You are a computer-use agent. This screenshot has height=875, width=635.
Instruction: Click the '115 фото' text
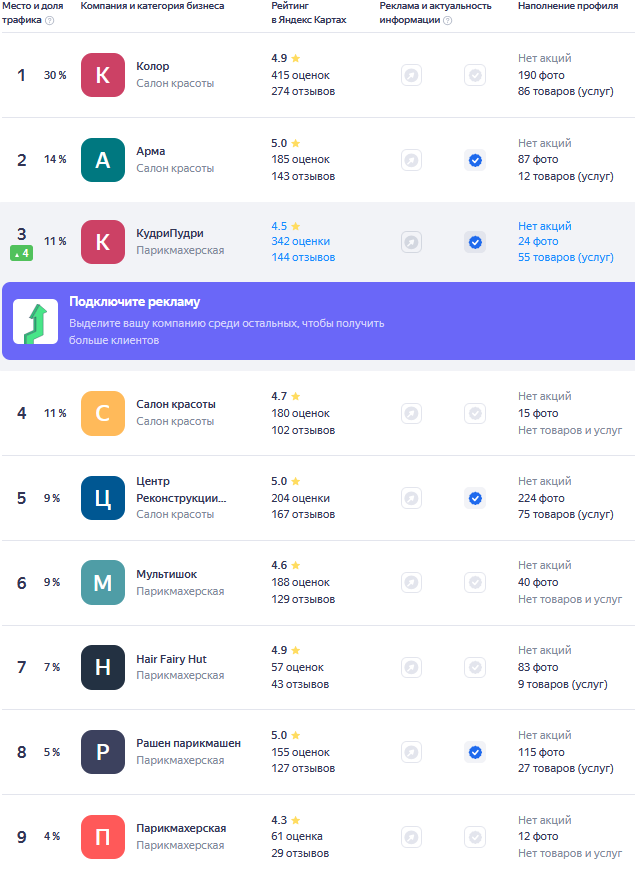coord(541,752)
